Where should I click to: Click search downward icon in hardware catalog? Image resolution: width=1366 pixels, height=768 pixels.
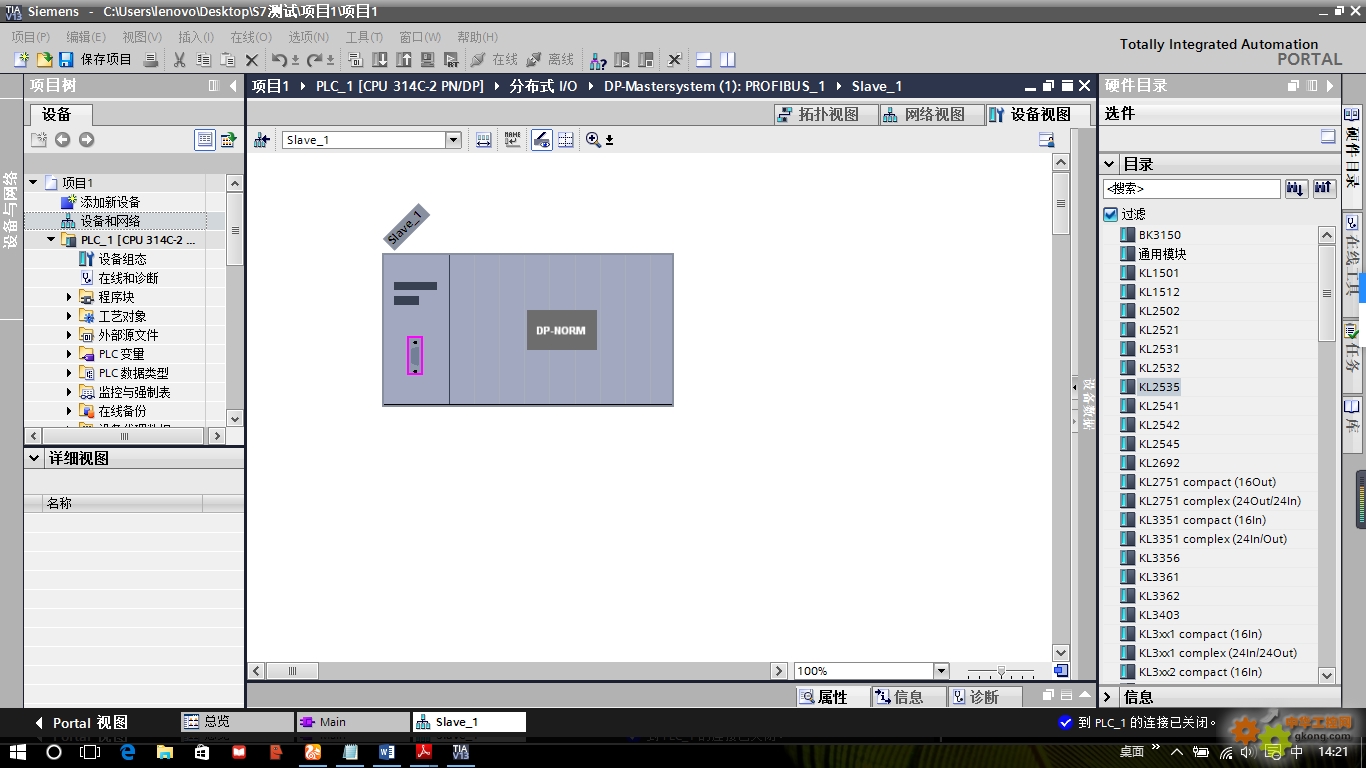pos(1297,188)
